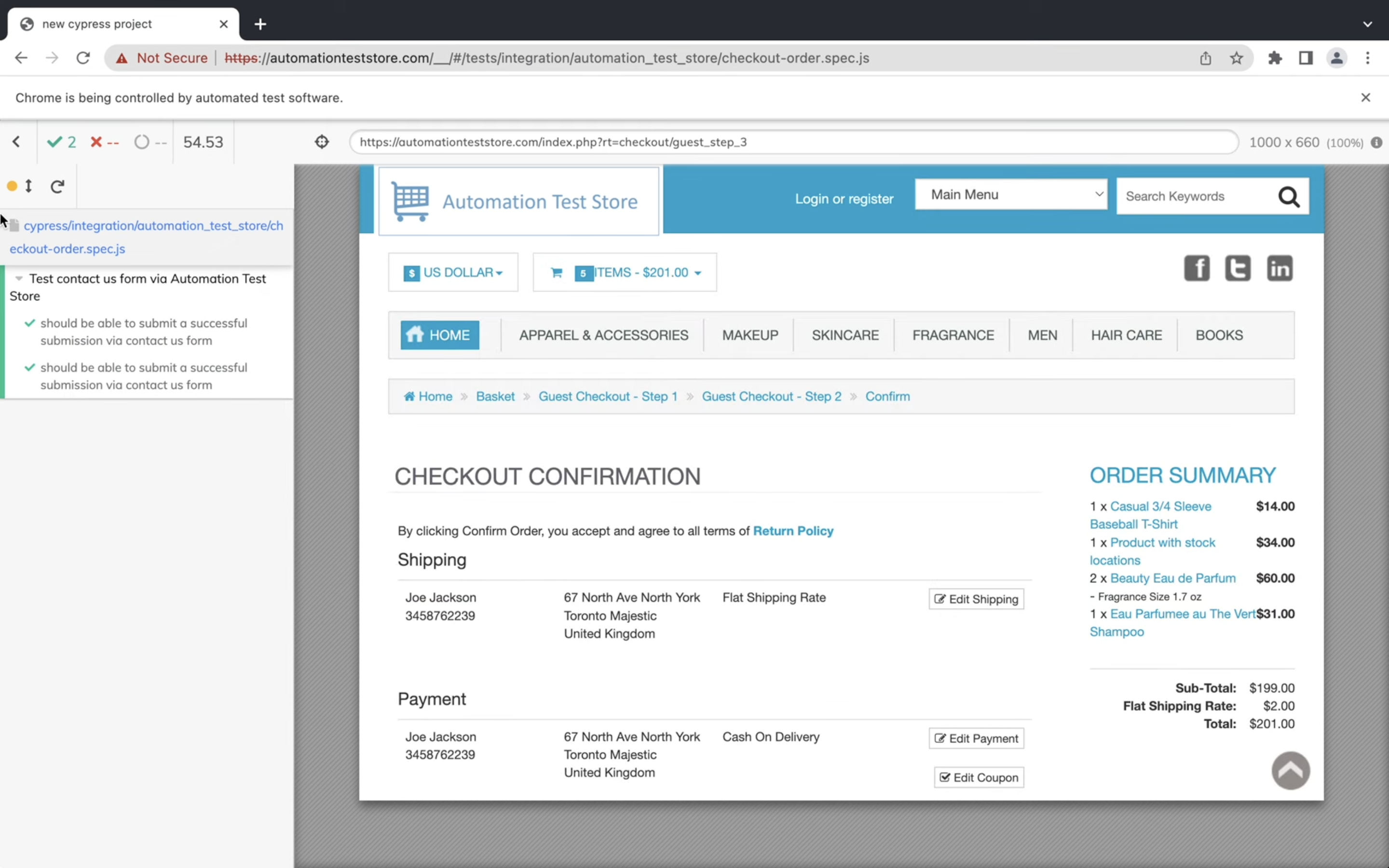Open the Main Menu select box
The width and height of the screenshot is (1389, 868).
(x=1011, y=195)
